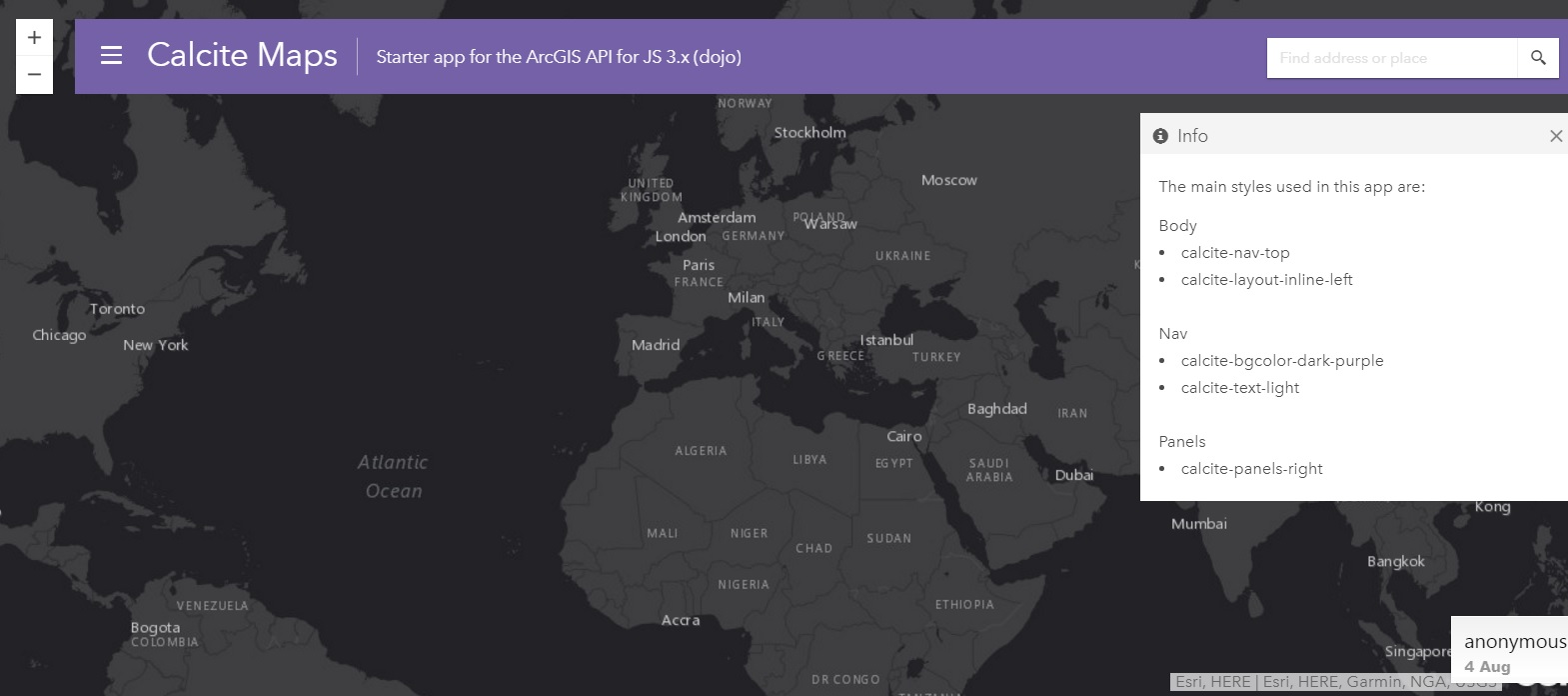Click the 4 Aug date label
The height and width of the screenshot is (696, 1568).
(1487, 667)
